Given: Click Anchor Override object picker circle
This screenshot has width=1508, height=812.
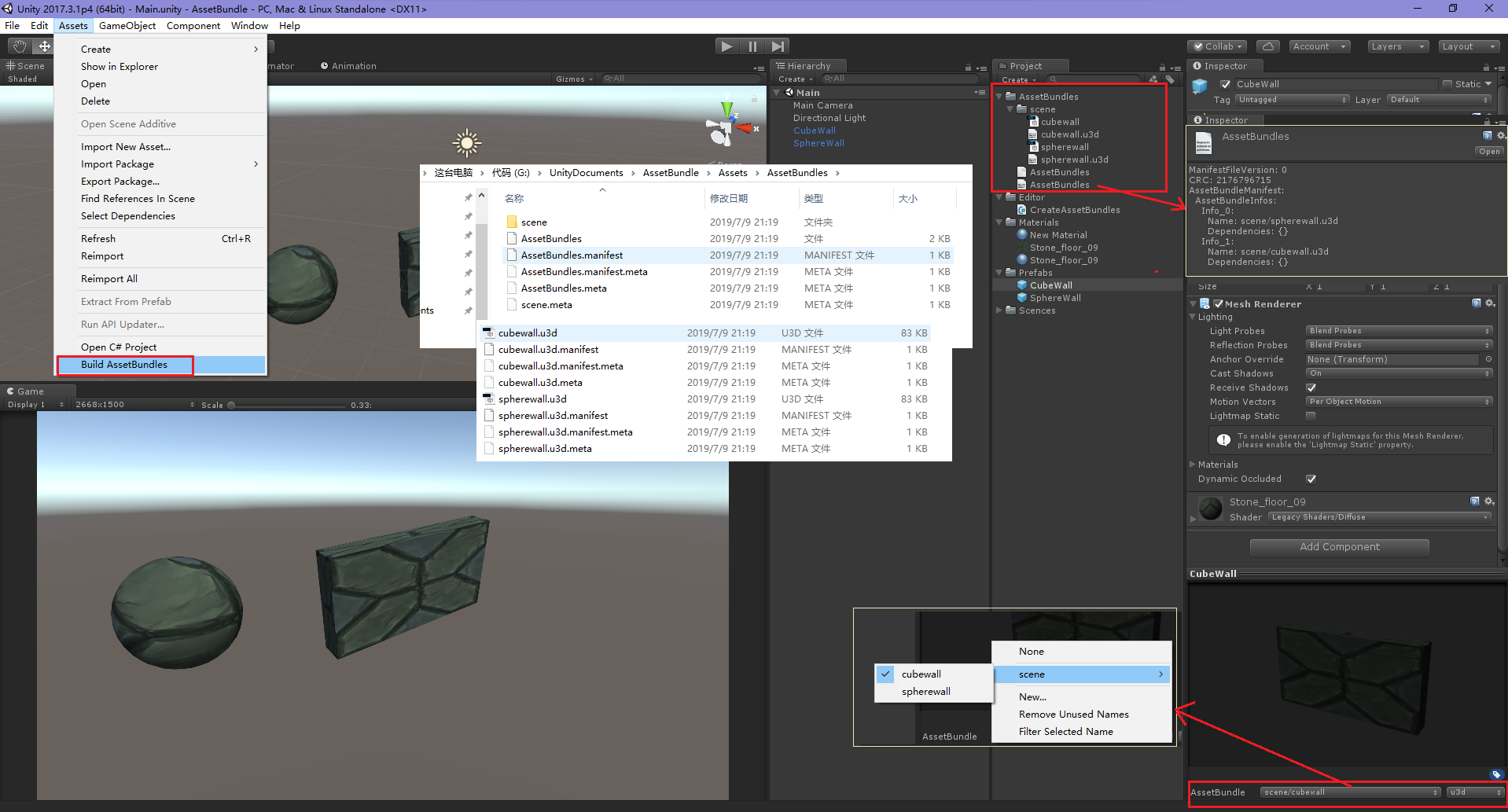Looking at the screenshot, I should pyautogui.click(x=1488, y=359).
